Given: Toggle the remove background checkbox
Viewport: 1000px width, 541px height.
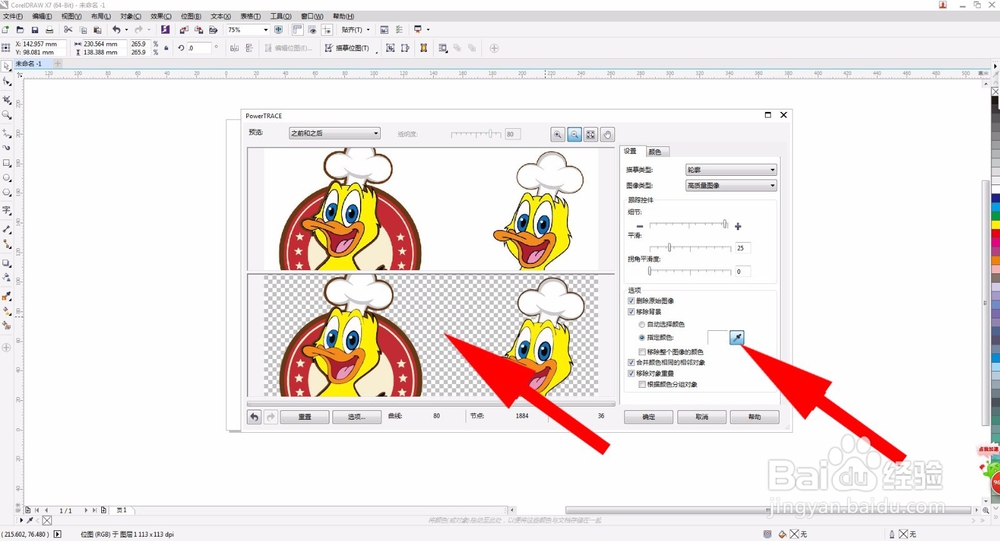Looking at the screenshot, I should click(x=631, y=312).
